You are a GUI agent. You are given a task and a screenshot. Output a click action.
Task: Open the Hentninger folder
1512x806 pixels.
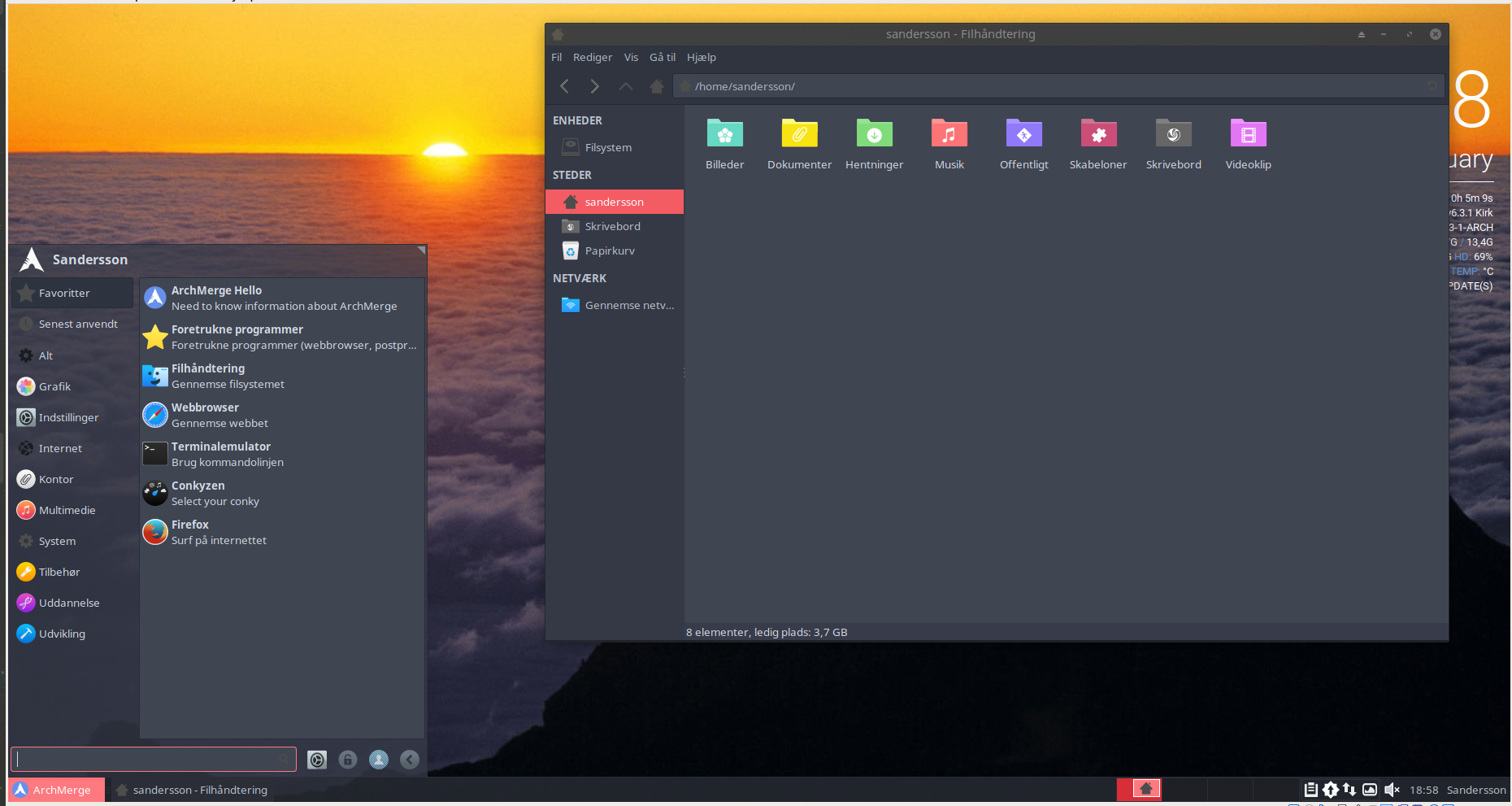click(874, 145)
